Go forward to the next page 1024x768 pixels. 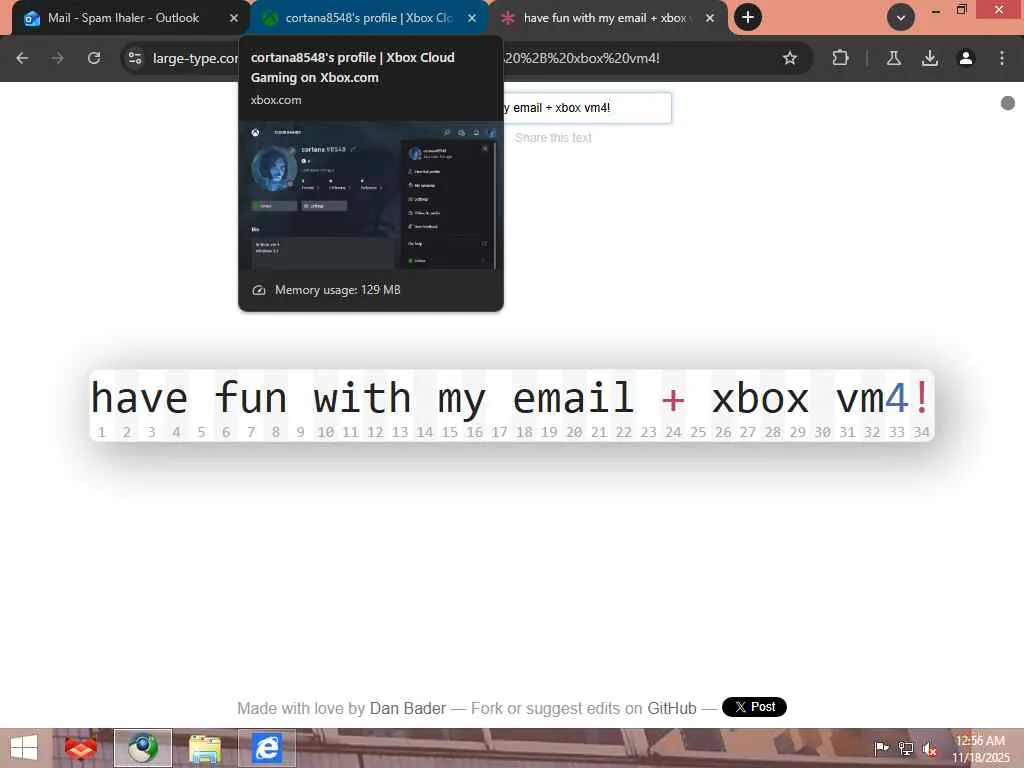(57, 58)
